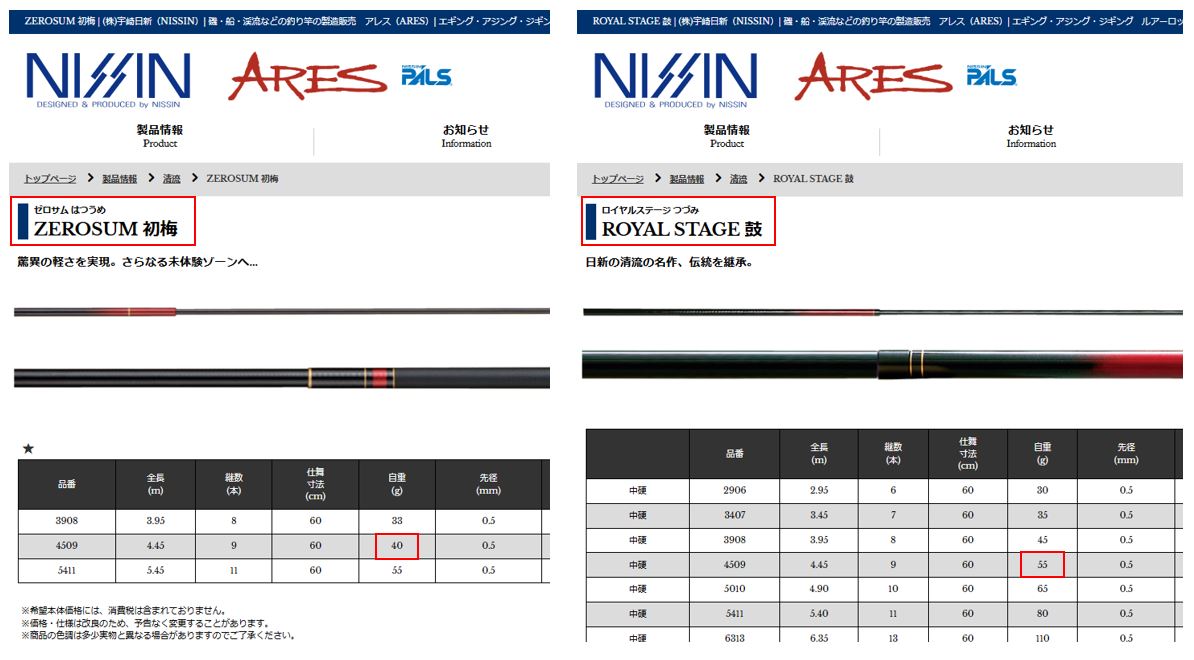Image resolution: width=1194 pixels, height=660 pixels.
Task: Click the ROYAL STAGE rod tip section image
Action: coord(883,311)
